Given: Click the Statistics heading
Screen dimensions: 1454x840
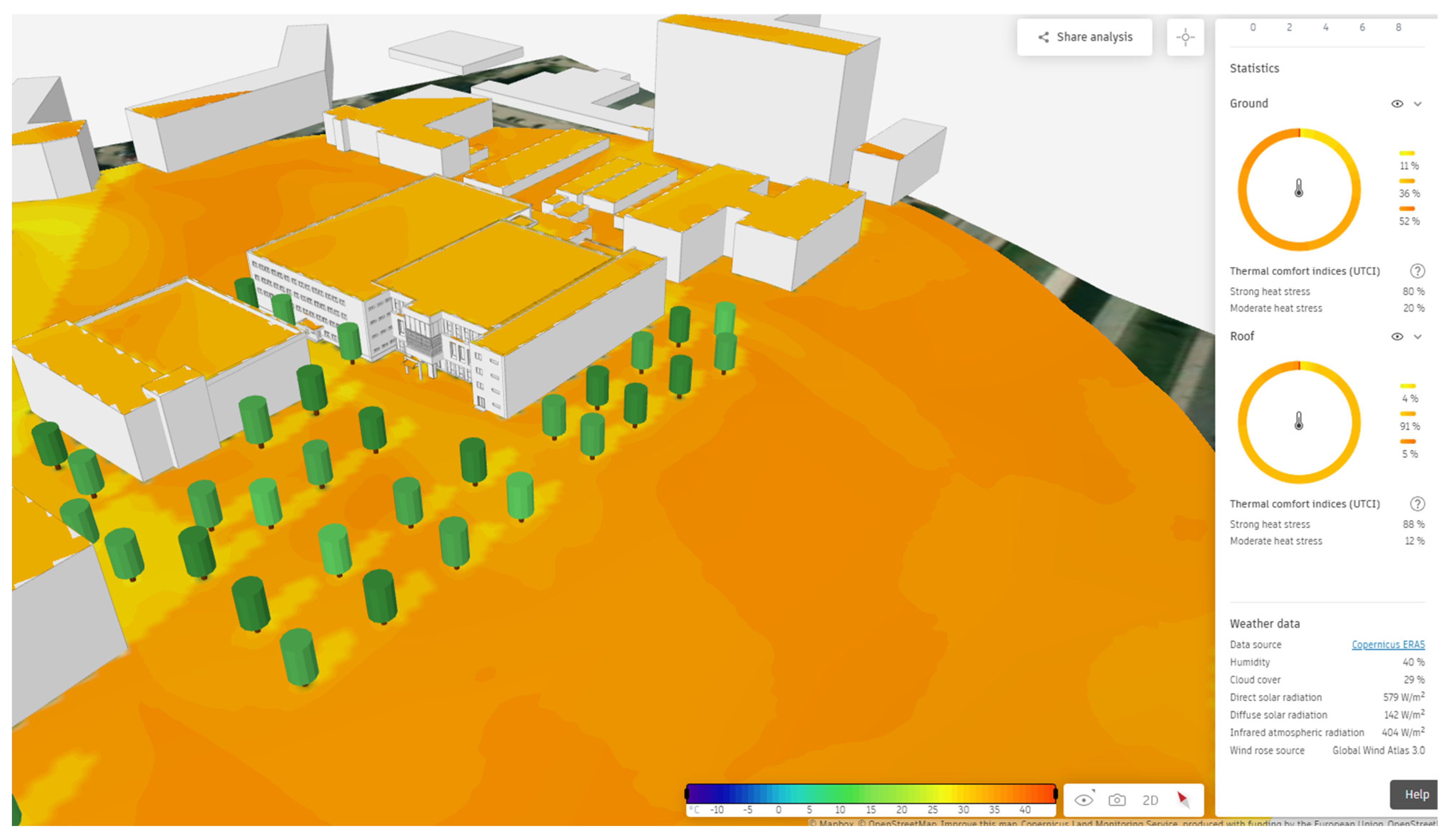Looking at the screenshot, I should click(1254, 68).
